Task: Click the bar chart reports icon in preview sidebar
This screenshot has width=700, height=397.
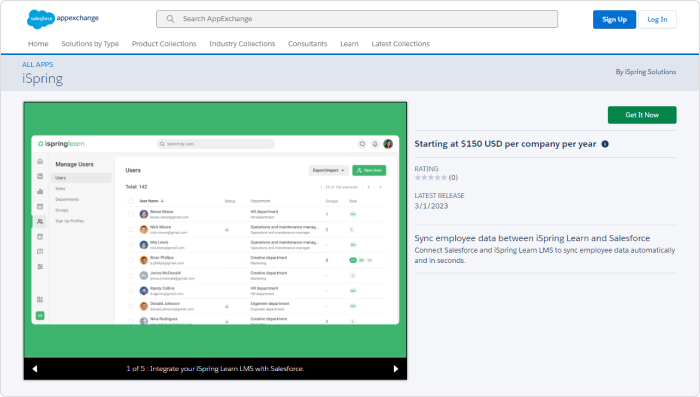Action: pos(40,191)
